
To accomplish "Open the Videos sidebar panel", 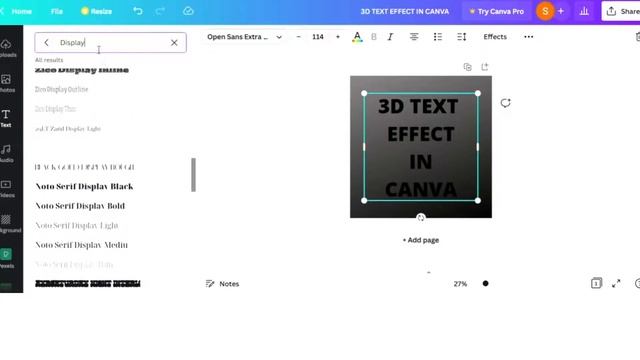I will coord(7,189).
